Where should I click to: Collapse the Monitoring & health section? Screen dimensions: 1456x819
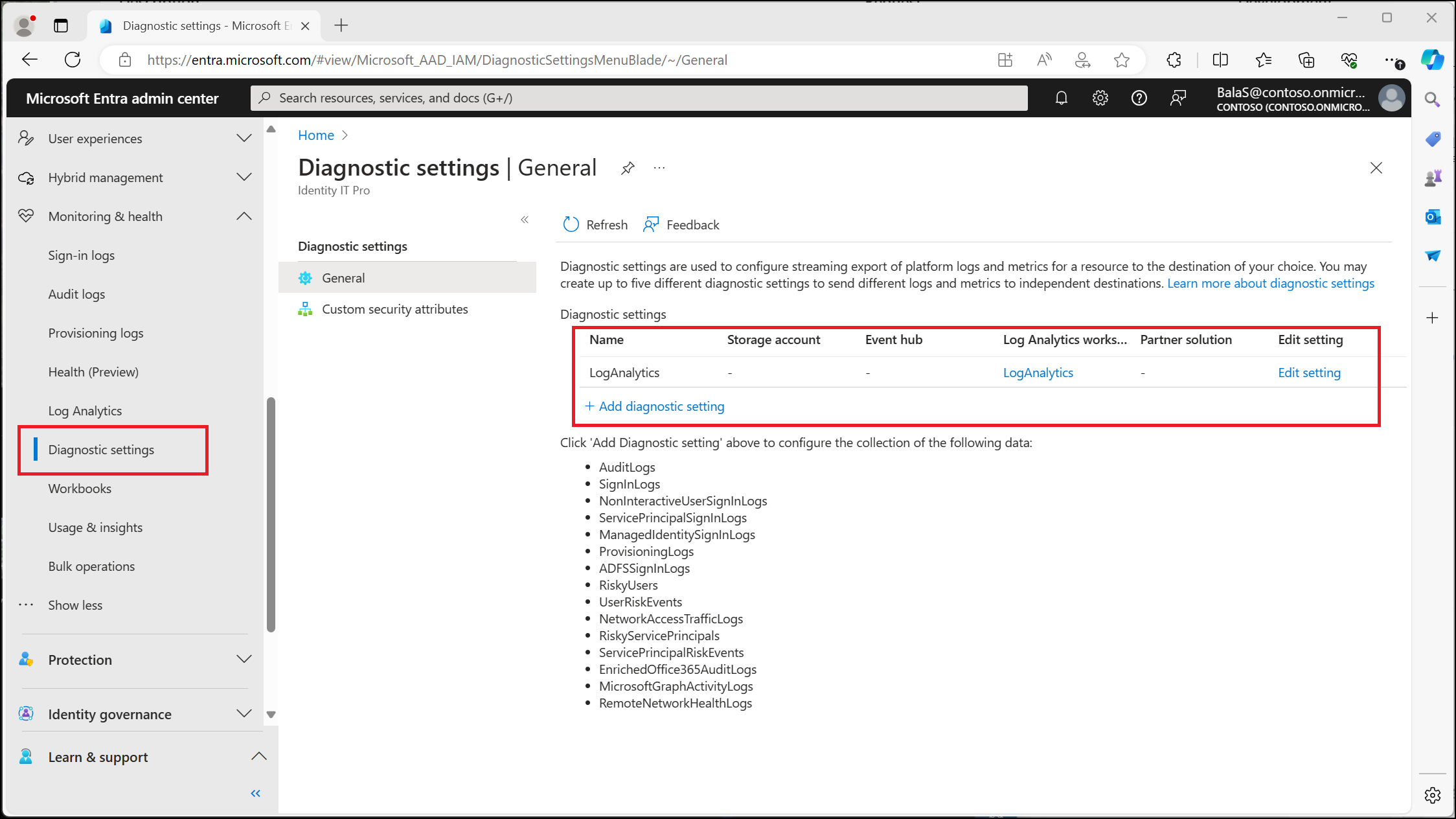[x=244, y=216]
